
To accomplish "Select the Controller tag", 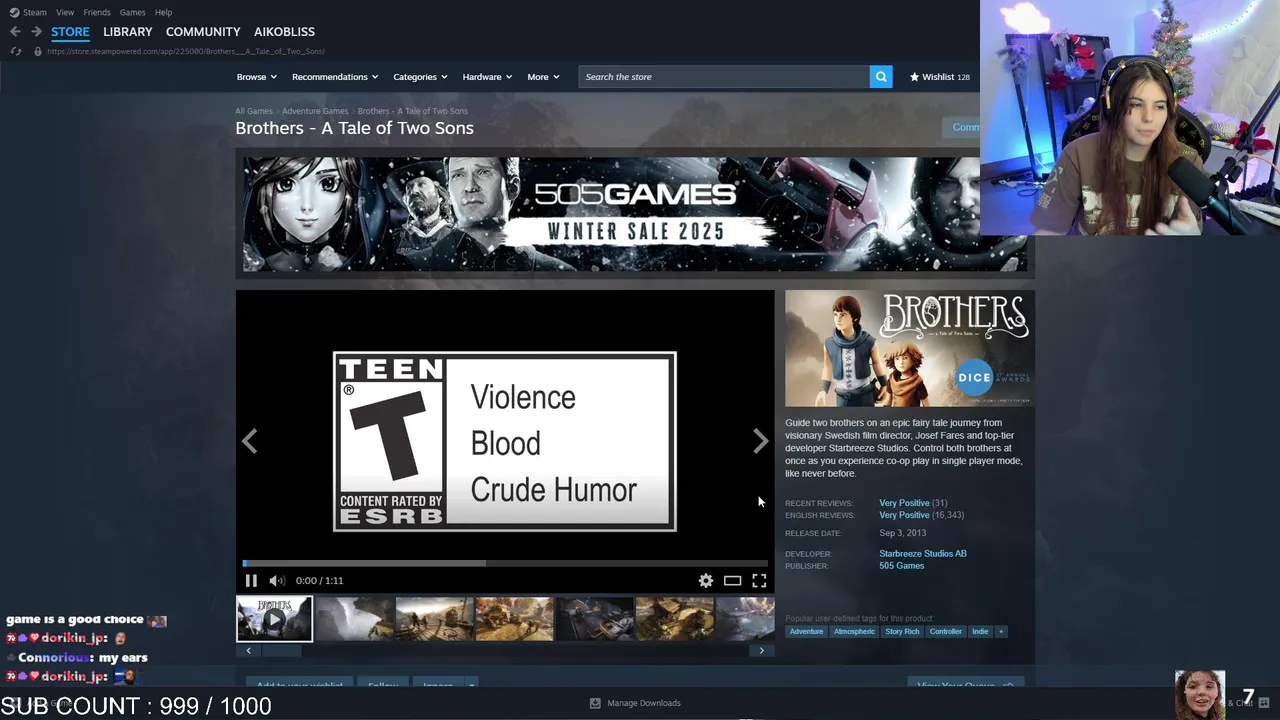I will pyautogui.click(x=945, y=631).
